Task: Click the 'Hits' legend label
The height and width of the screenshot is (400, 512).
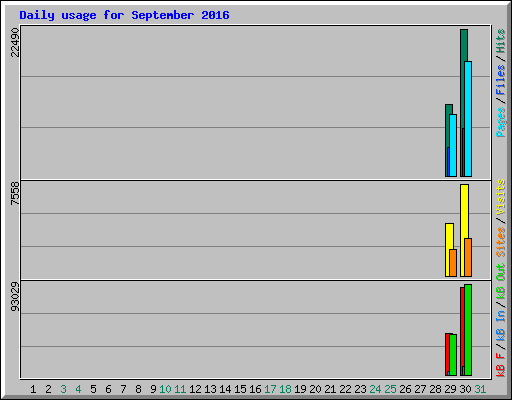Action: [501, 41]
